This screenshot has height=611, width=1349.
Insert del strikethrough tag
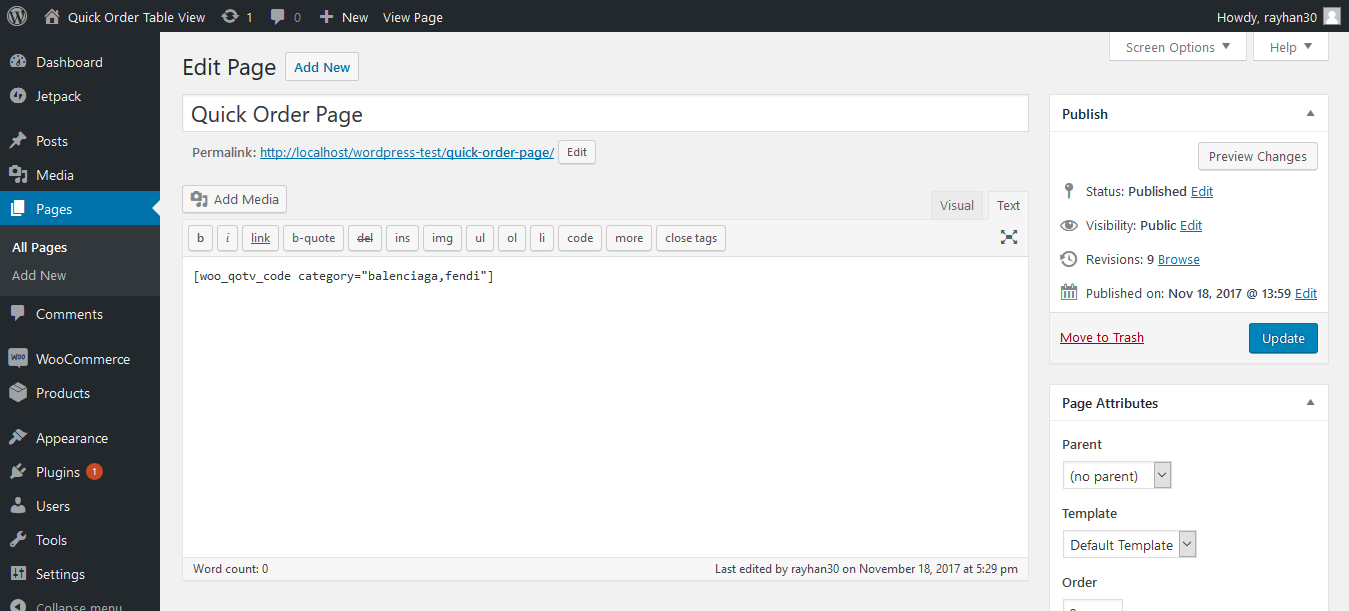(x=365, y=238)
